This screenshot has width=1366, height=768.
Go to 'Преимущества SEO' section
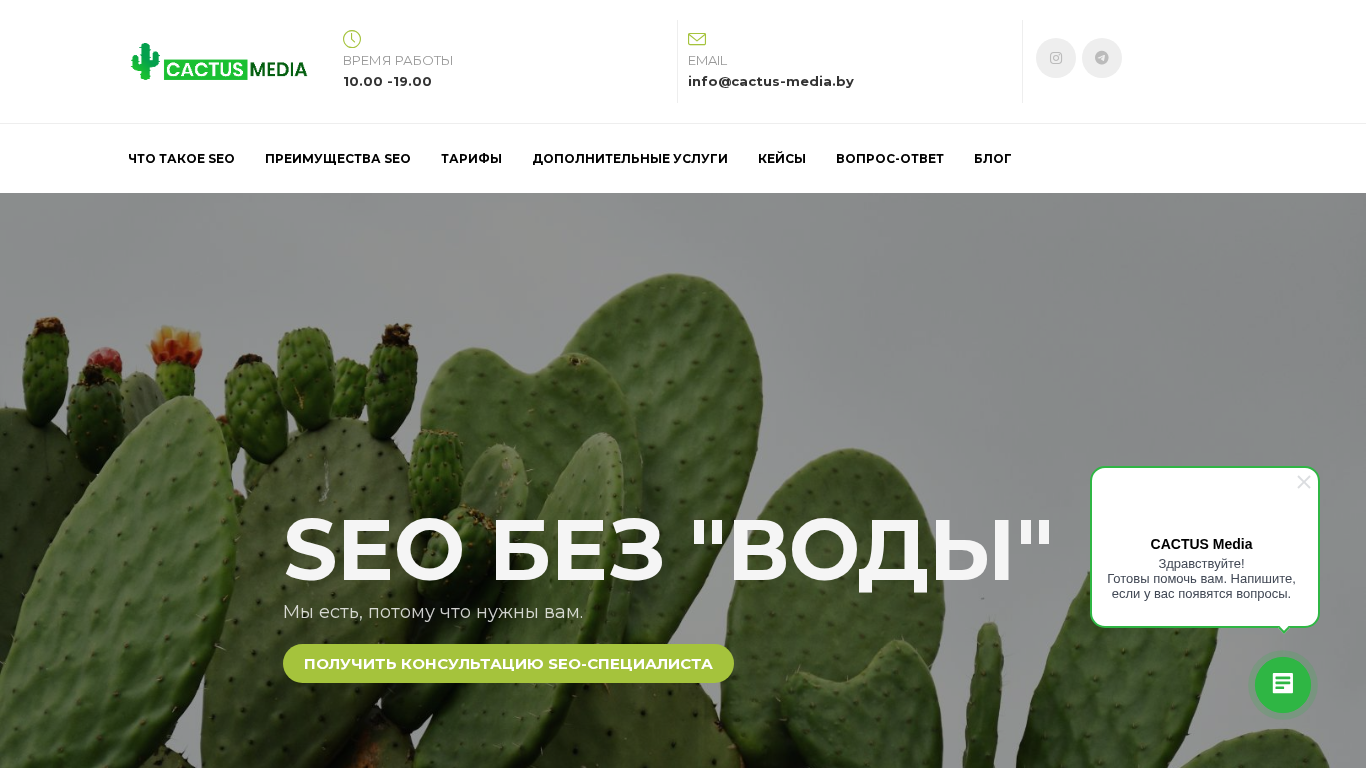[338, 159]
